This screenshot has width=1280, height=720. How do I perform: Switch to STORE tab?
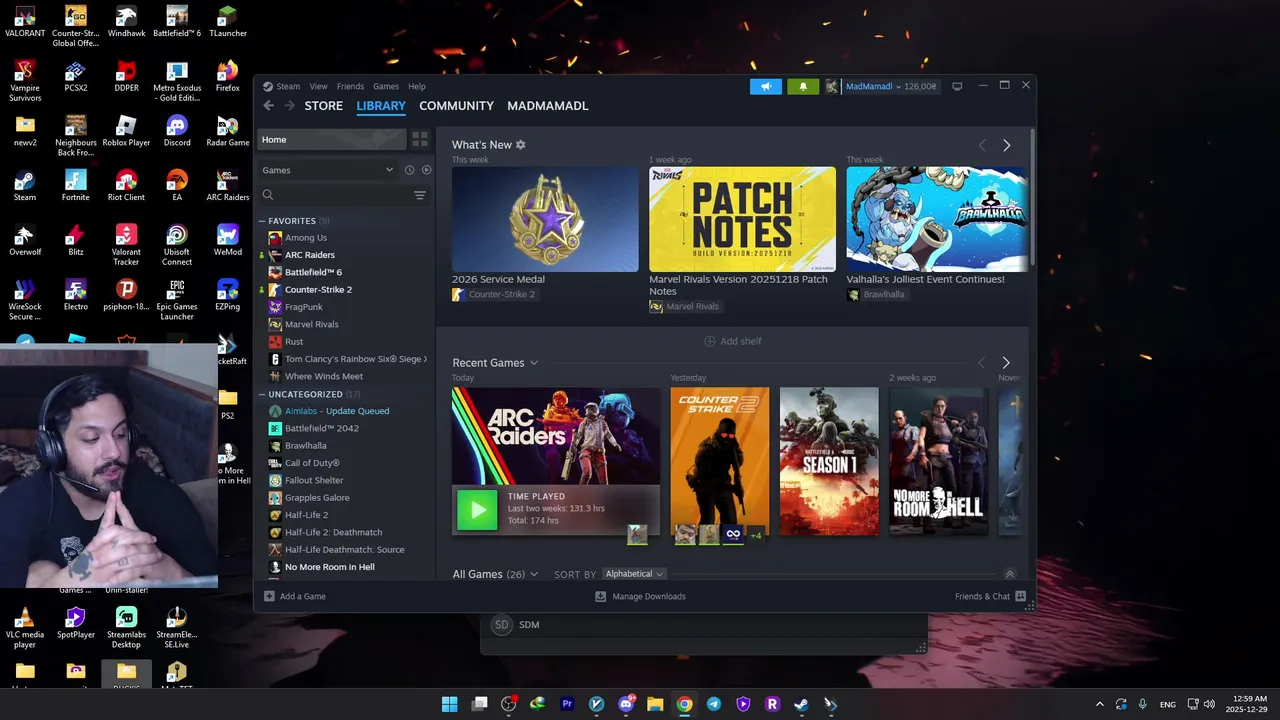point(323,106)
